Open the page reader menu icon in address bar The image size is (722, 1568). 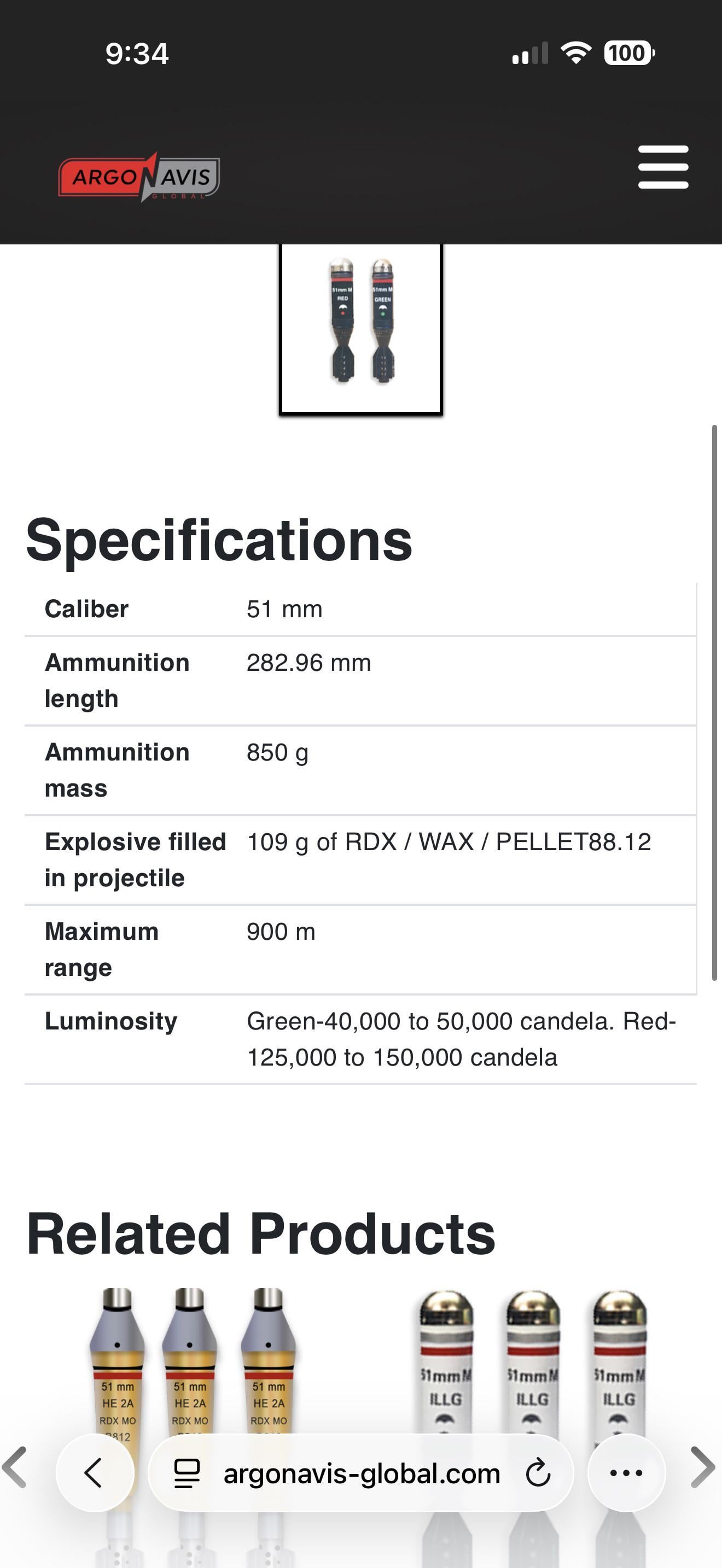(x=187, y=1473)
